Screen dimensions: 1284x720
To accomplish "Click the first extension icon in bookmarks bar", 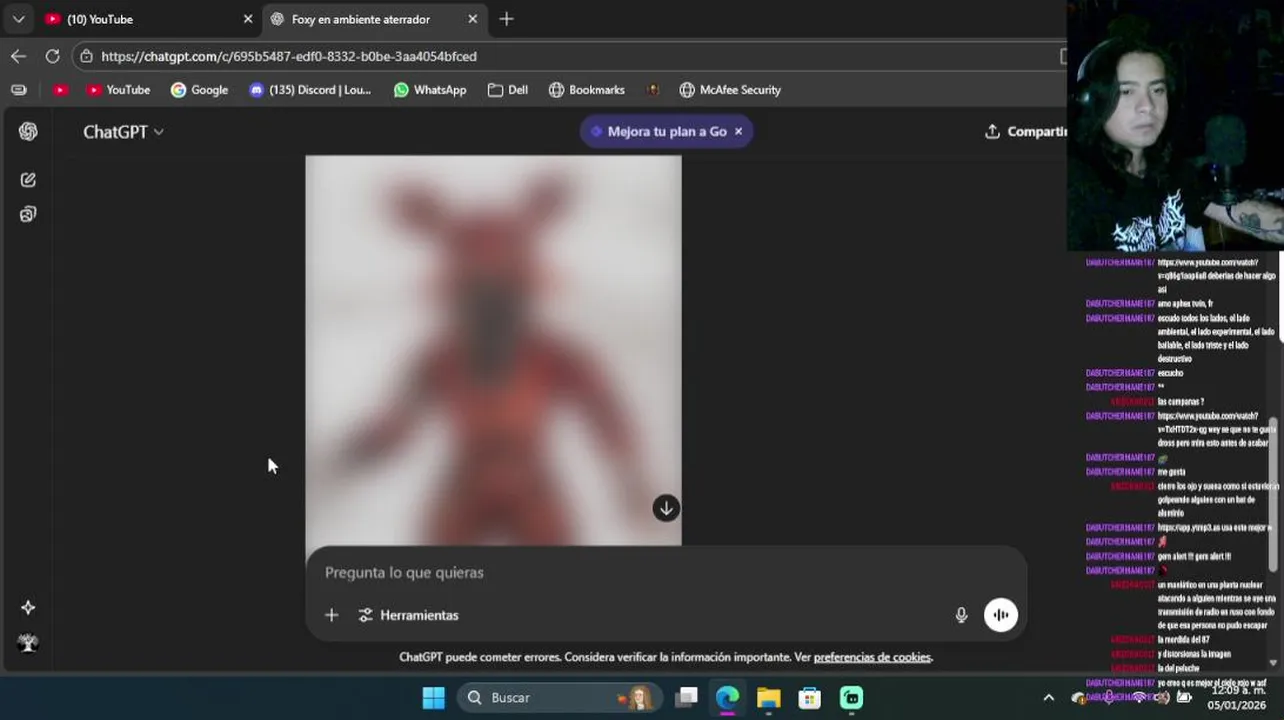I will [x=18, y=90].
